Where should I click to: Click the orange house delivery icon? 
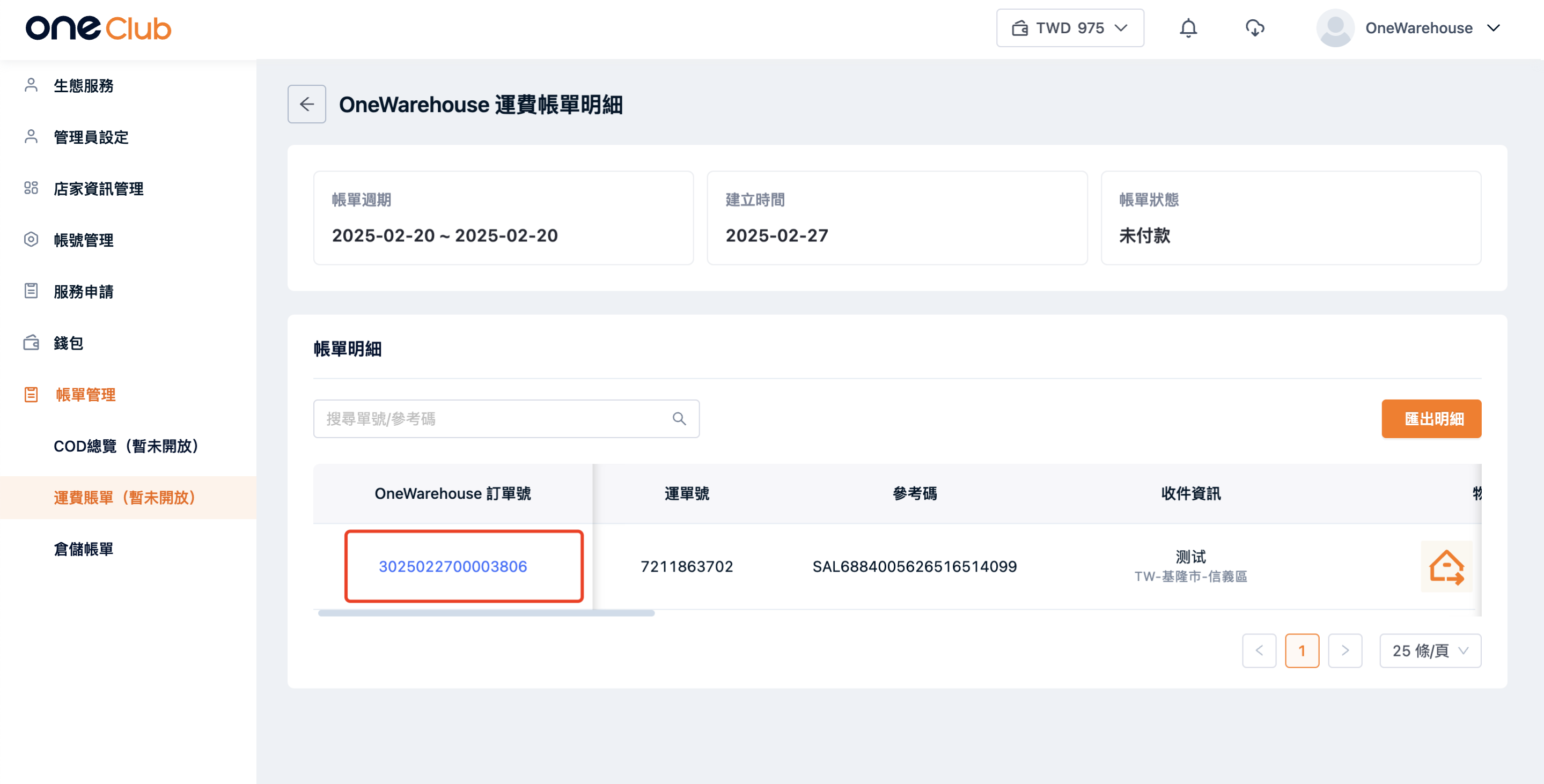[1446, 567]
